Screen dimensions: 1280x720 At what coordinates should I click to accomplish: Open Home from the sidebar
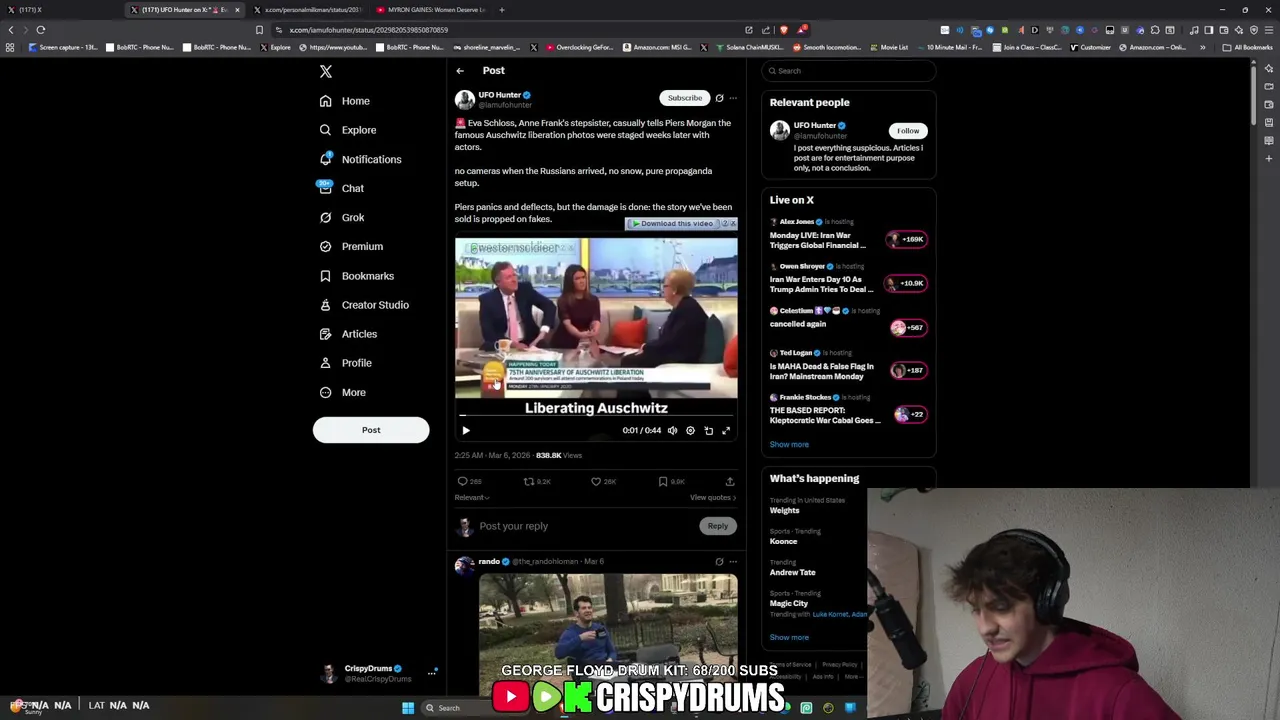(x=345, y=101)
